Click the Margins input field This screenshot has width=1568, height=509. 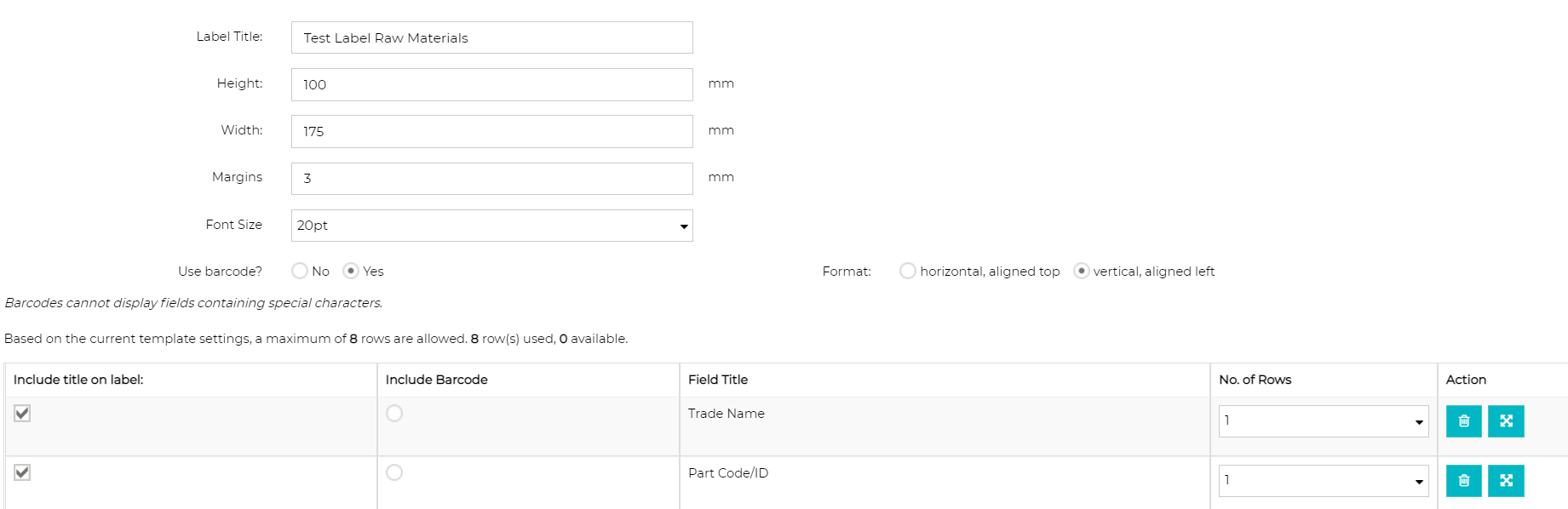tap(492, 178)
